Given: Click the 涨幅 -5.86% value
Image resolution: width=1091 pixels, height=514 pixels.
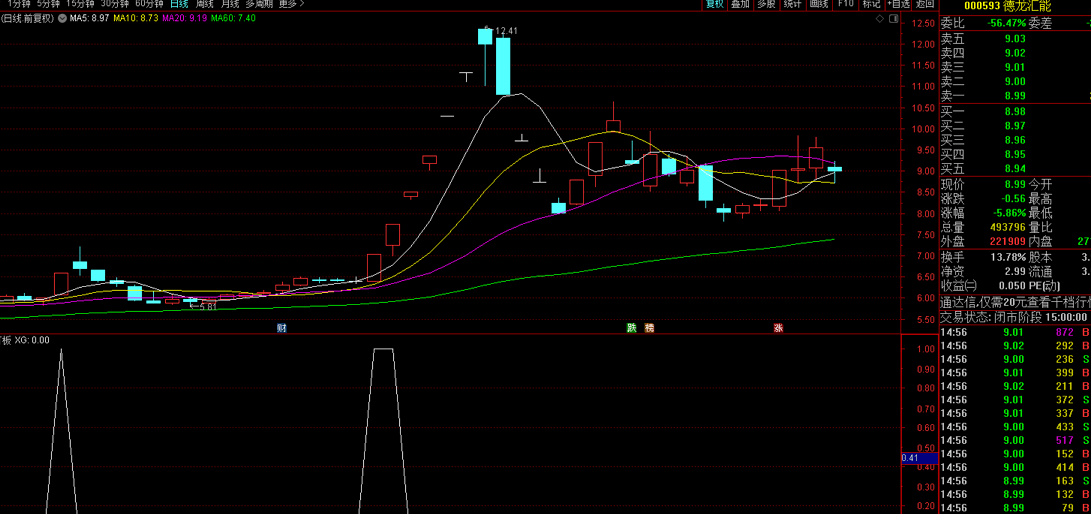Looking at the screenshot, I should (x=1008, y=214).
